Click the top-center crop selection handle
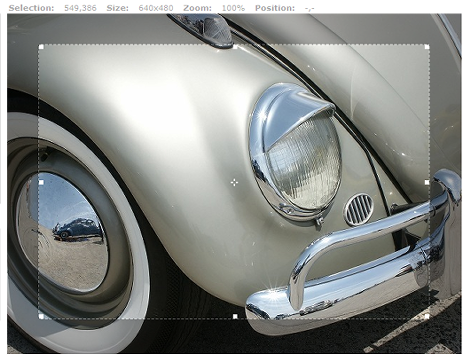The width and height of the screenshot is (470, 361). [x=235, y=47]
